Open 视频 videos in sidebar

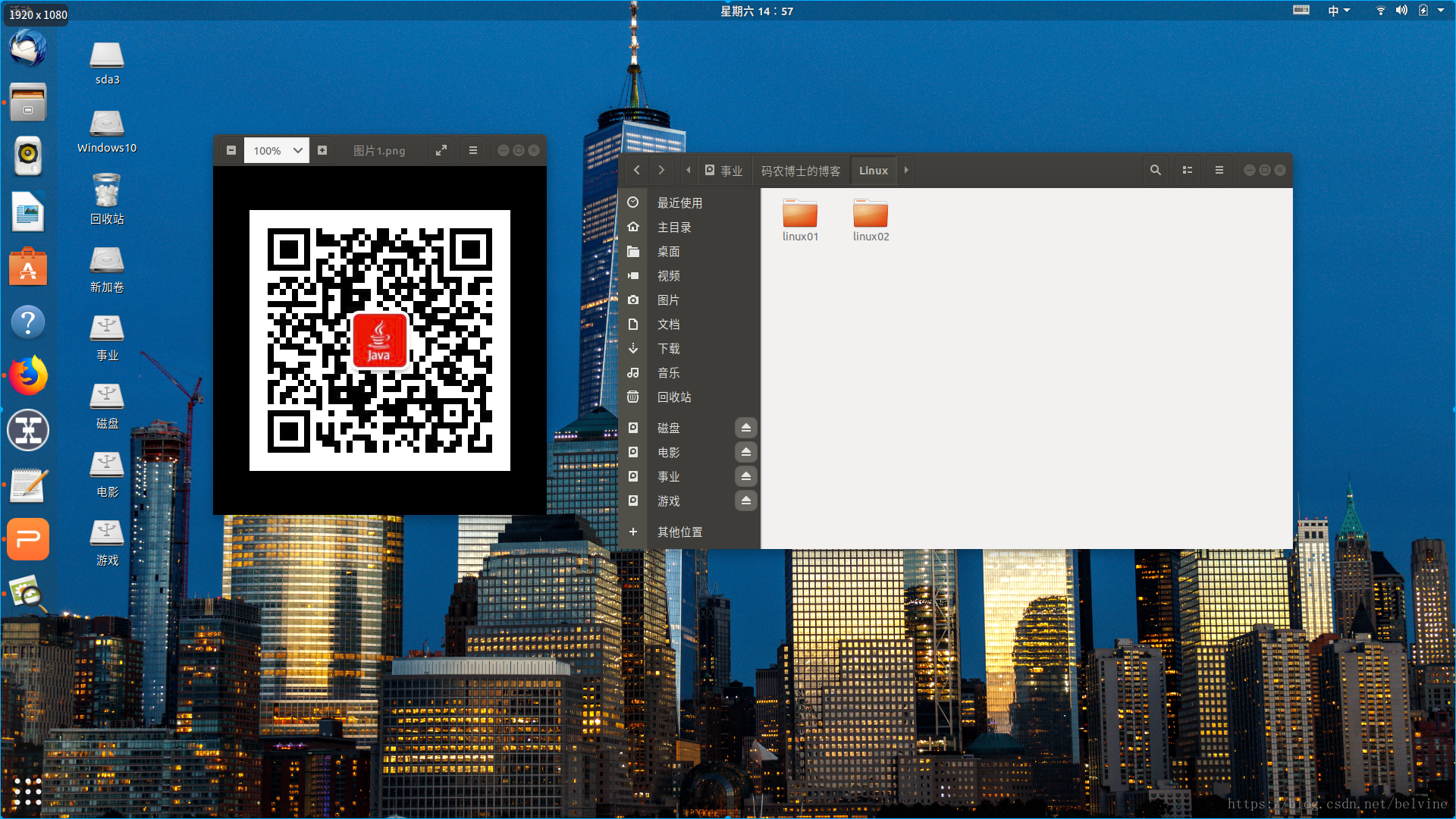coord(689,275)
